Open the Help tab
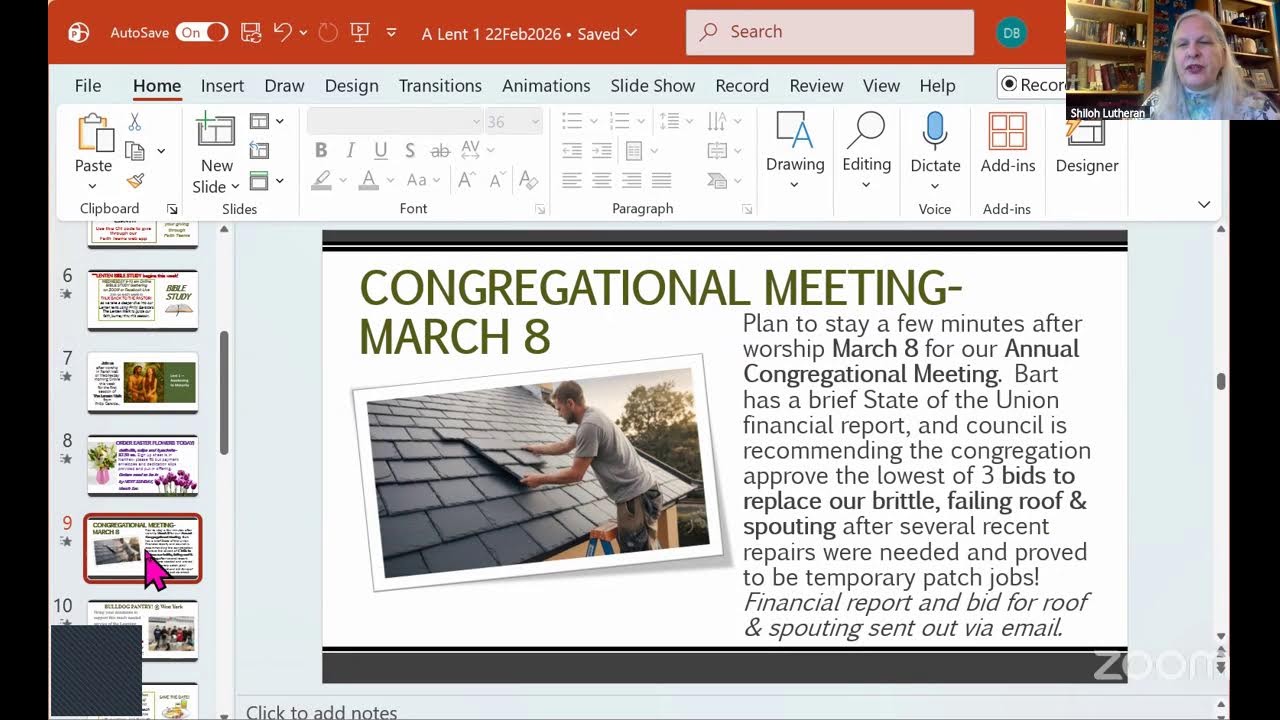The width and height of the screenshot is (1280, 720). (937, 86)
